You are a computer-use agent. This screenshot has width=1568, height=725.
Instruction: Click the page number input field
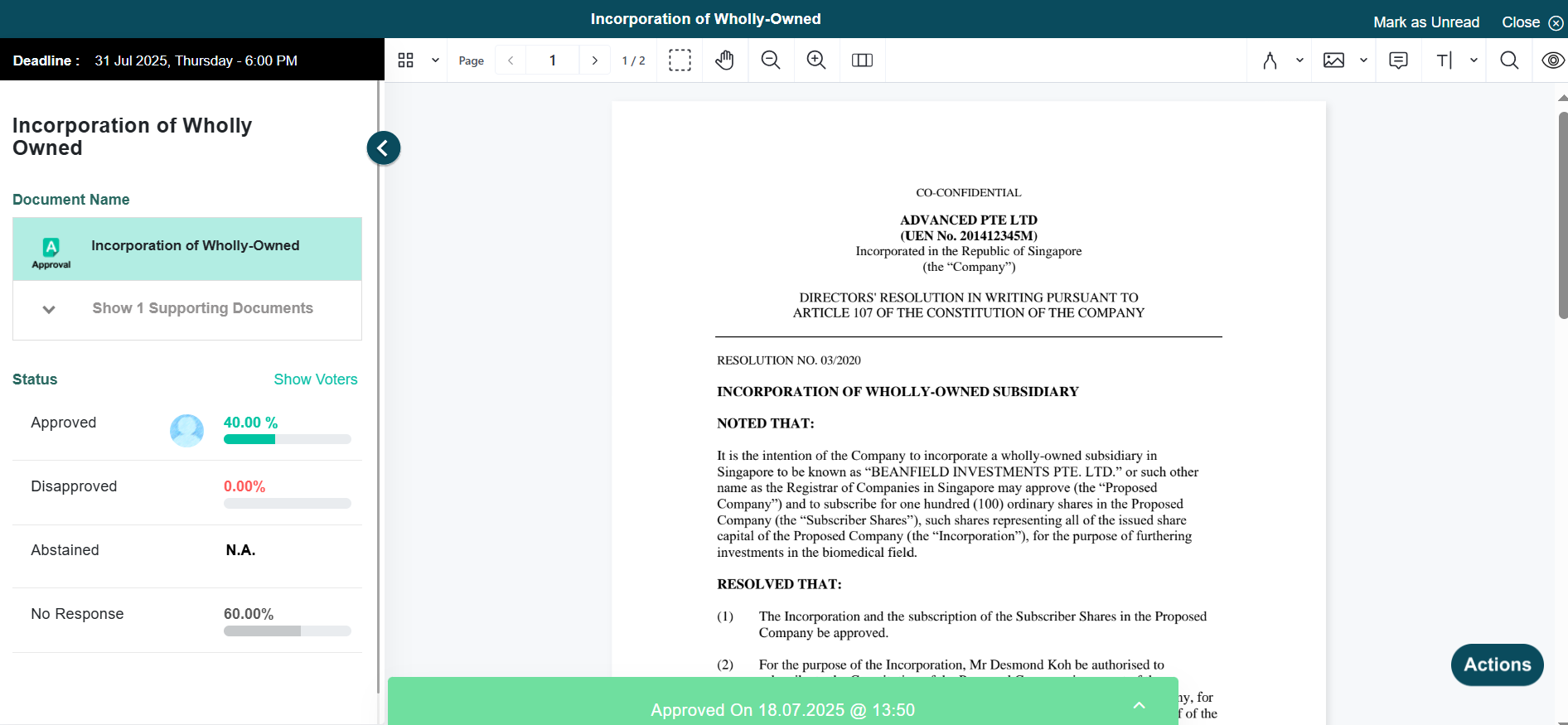pyautogui.click(x=553, y=60)
